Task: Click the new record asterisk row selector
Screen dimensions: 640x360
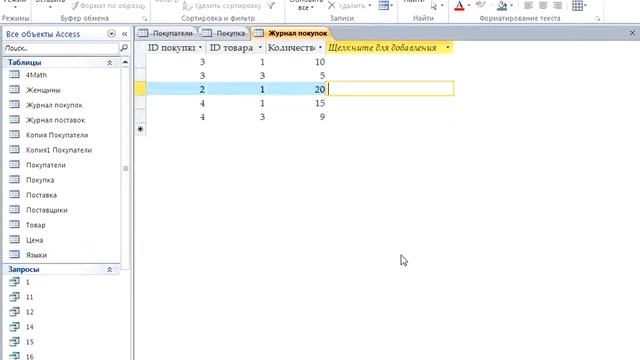Action: tap(140, 129)
